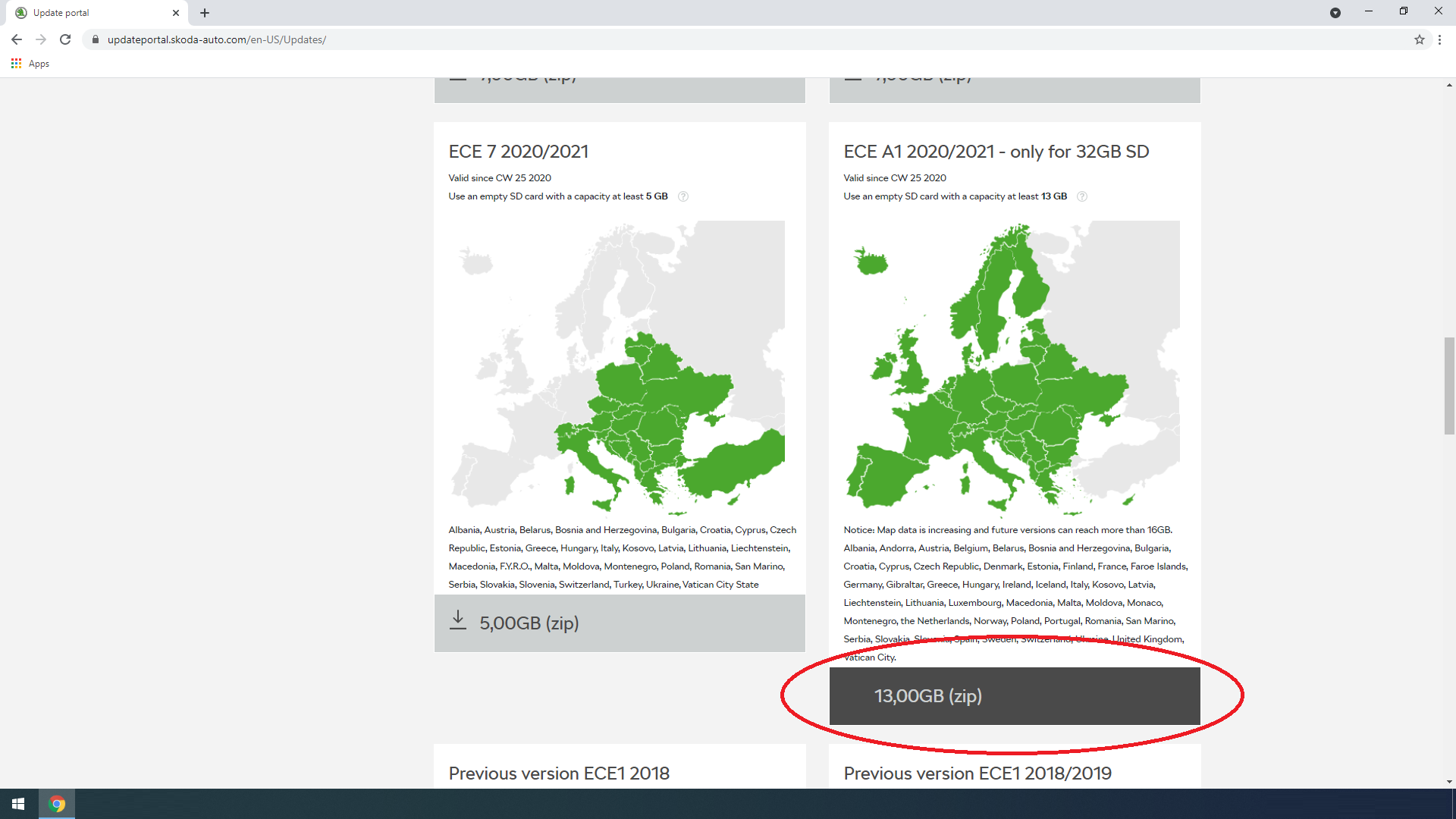Click the site lock icon in address bar
The height and width of the screenshot is (819, 1456).
96,39
